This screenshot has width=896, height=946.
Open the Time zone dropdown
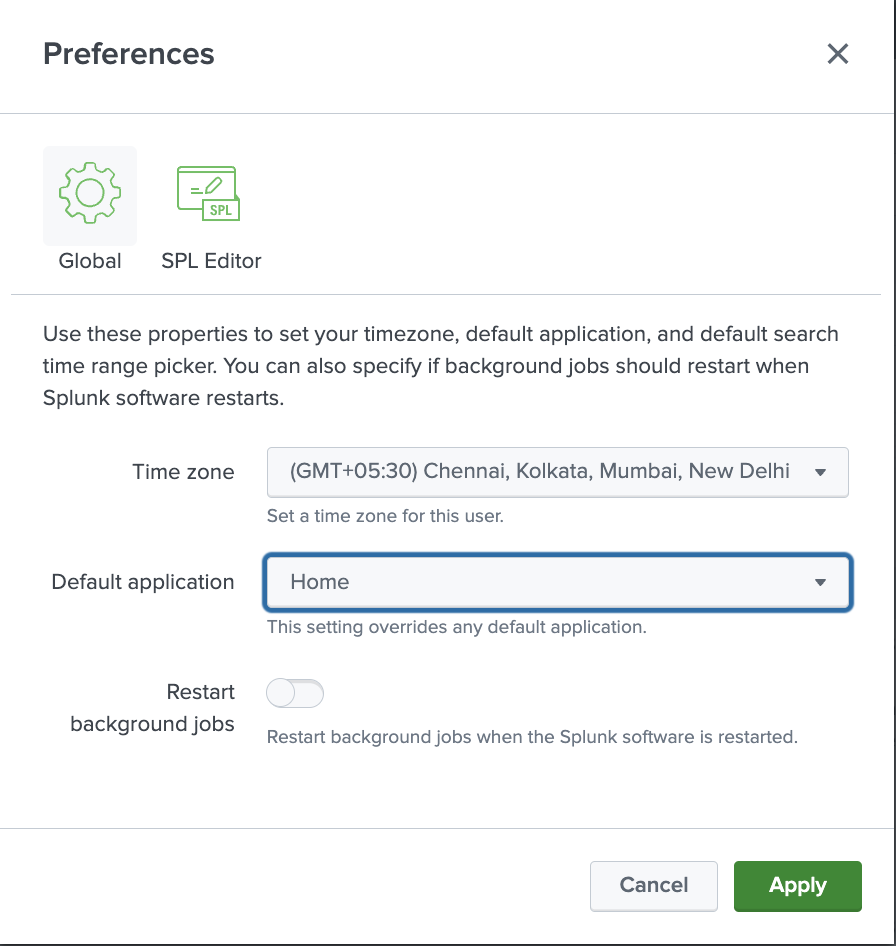557,471
